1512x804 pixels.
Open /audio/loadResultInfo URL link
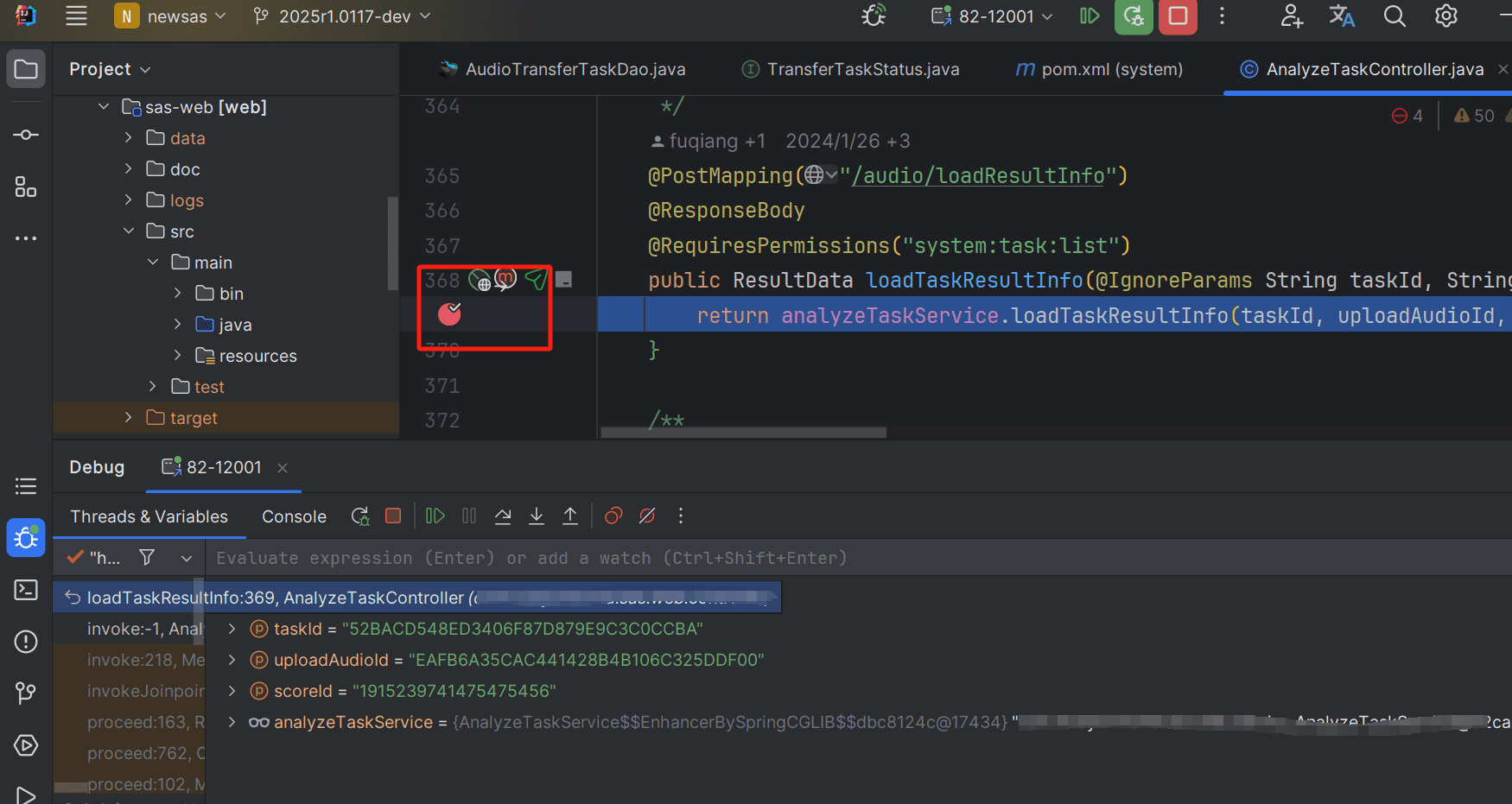tap(977, 175)
